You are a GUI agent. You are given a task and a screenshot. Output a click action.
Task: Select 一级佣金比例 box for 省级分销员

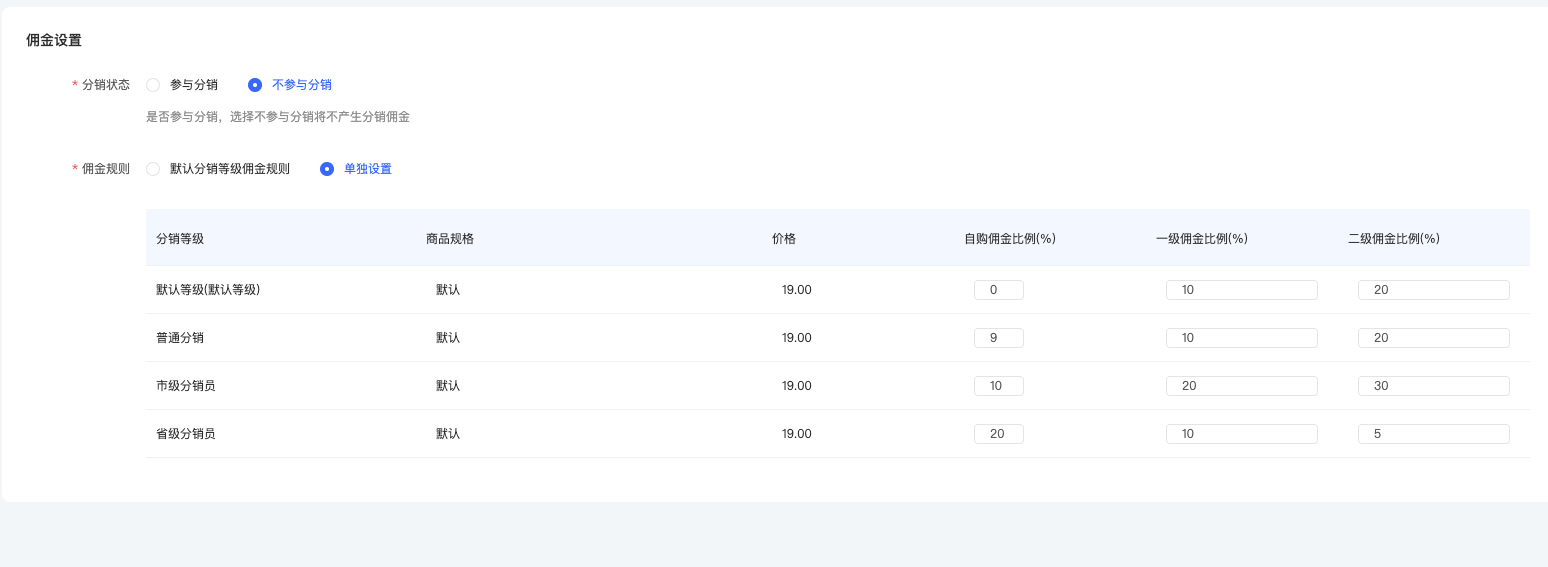click(1241, 434)
